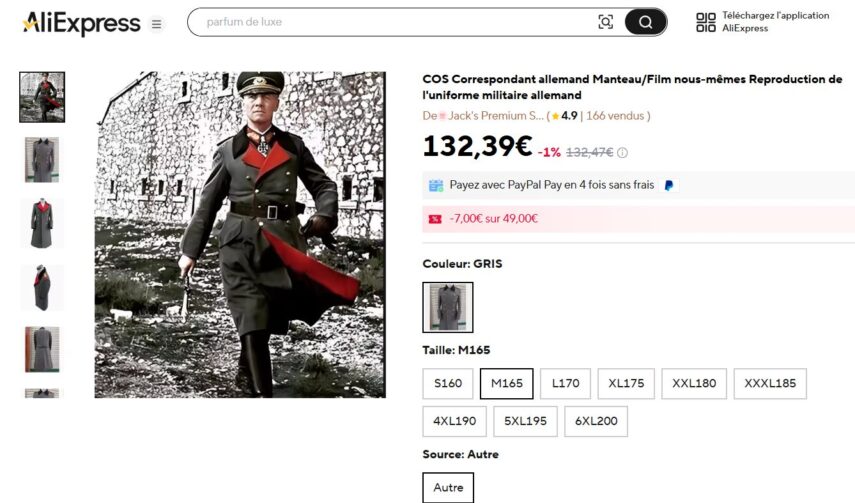This screenshot has height=503, width=855.
Task: Open the hamburger categories menu
Action: tap(157, 24)
